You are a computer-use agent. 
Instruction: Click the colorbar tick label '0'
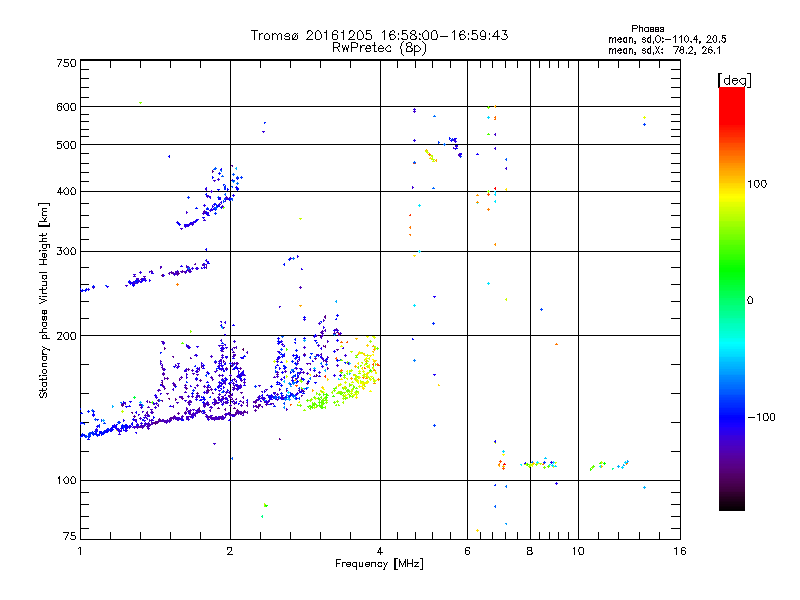click(750, 301)
